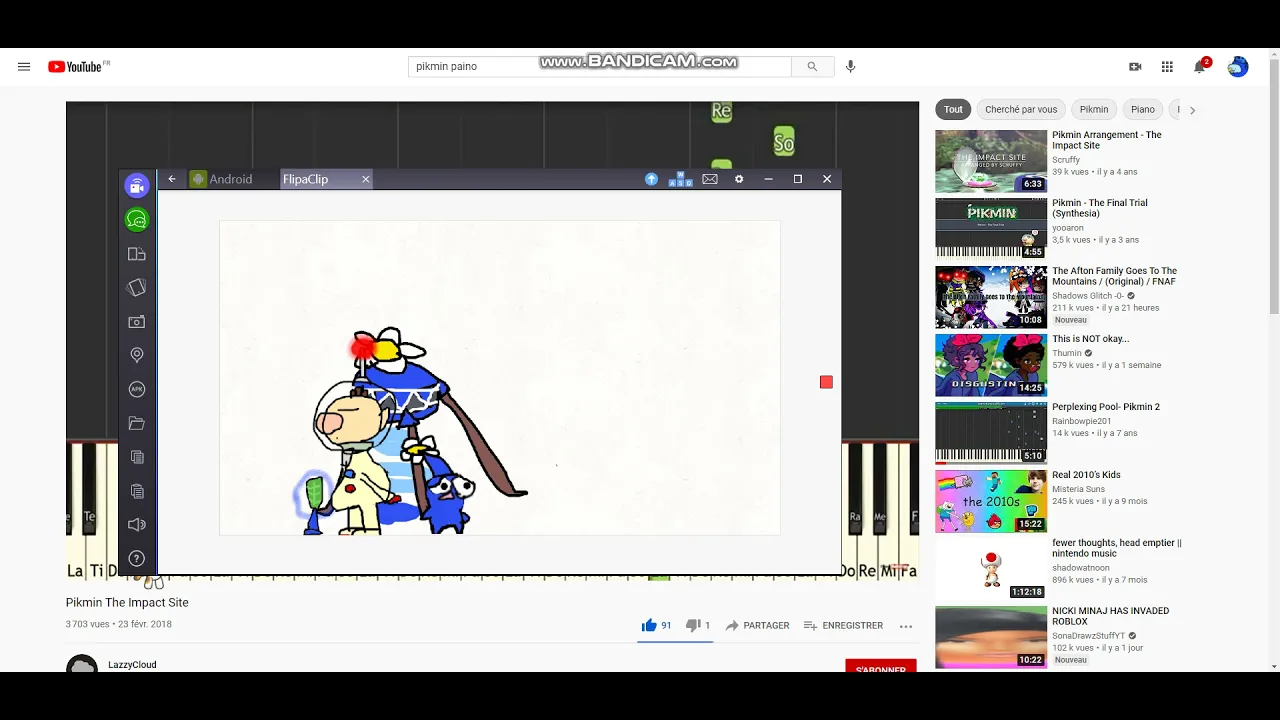Click the 'Pikmin The Impact Site' video title
The width and height of the screenshot is (1280, 720).
pos(127,602)
